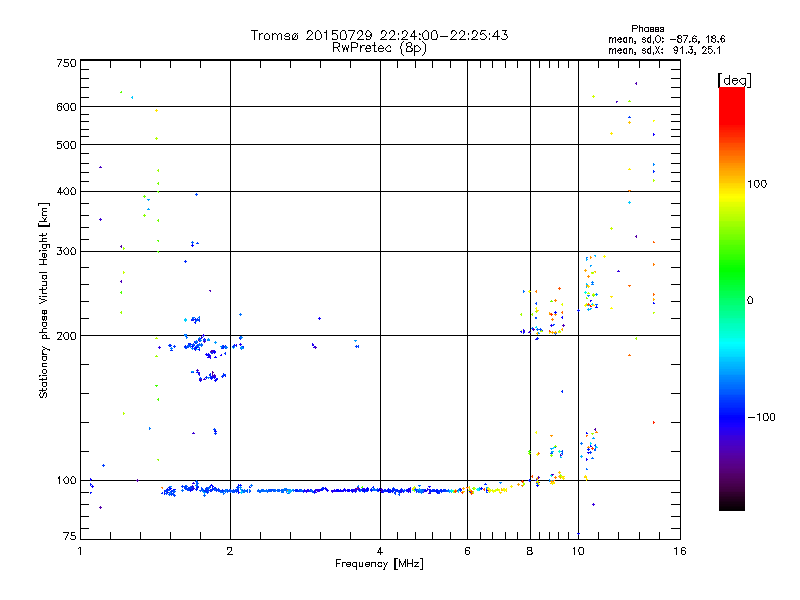
Task: Click the x-axis tick label '2'
Action: pyautogui.click(x=230, y=551)
